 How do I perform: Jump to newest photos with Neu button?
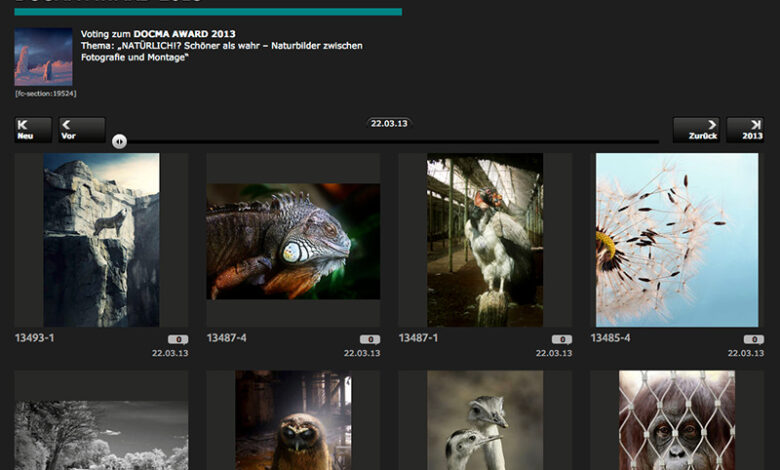33,130
